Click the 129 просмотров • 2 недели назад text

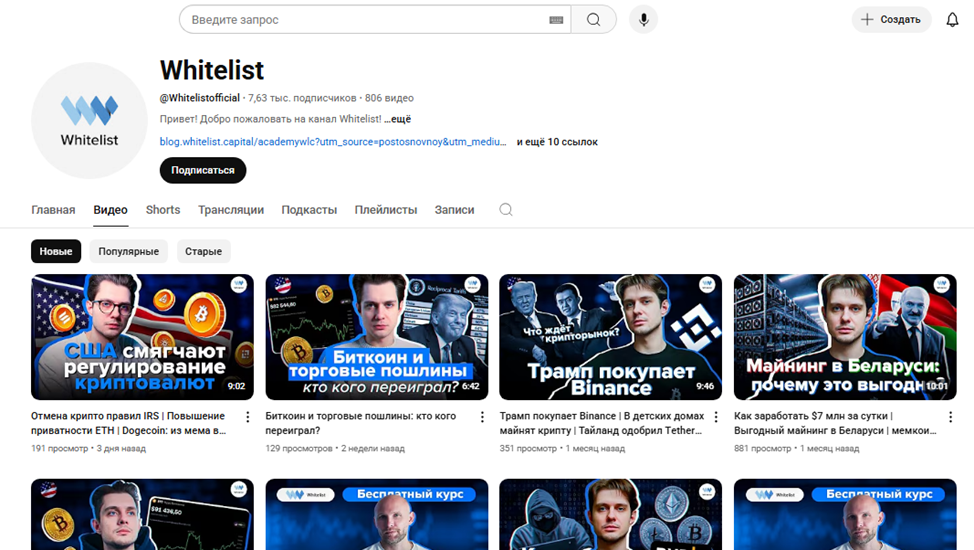[x=335, y=448]
